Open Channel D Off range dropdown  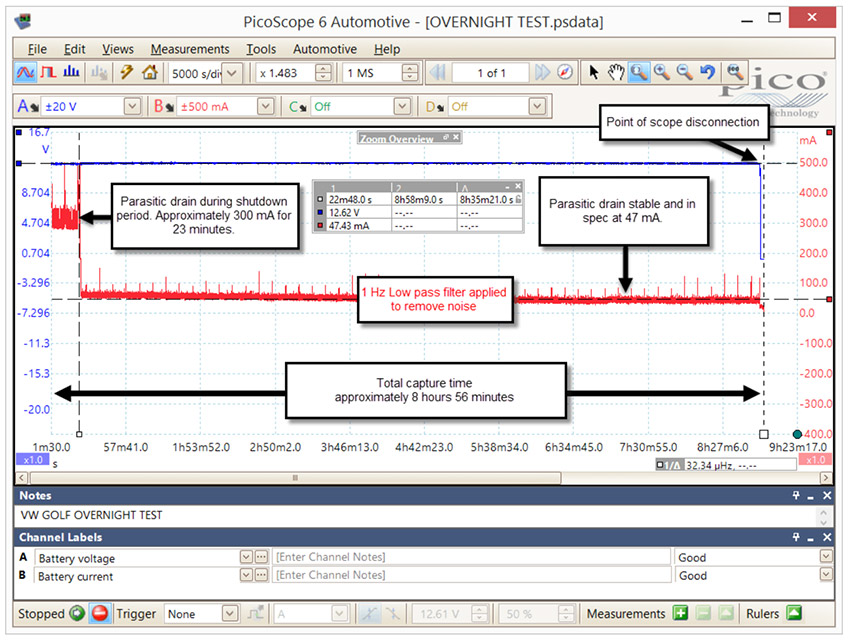coord(537,106)
